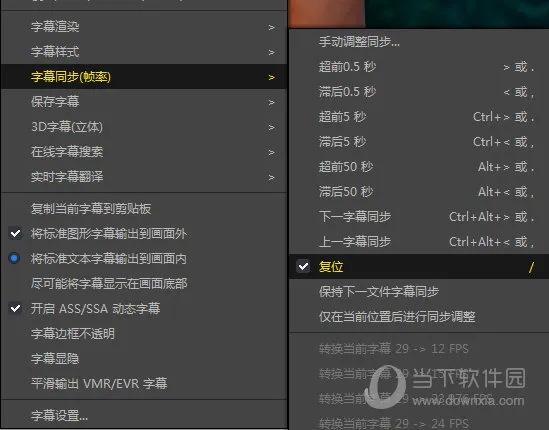Click 上一字幕同步 entry
Viewport: 549px width, 430px height.
(x=419, y=242)
